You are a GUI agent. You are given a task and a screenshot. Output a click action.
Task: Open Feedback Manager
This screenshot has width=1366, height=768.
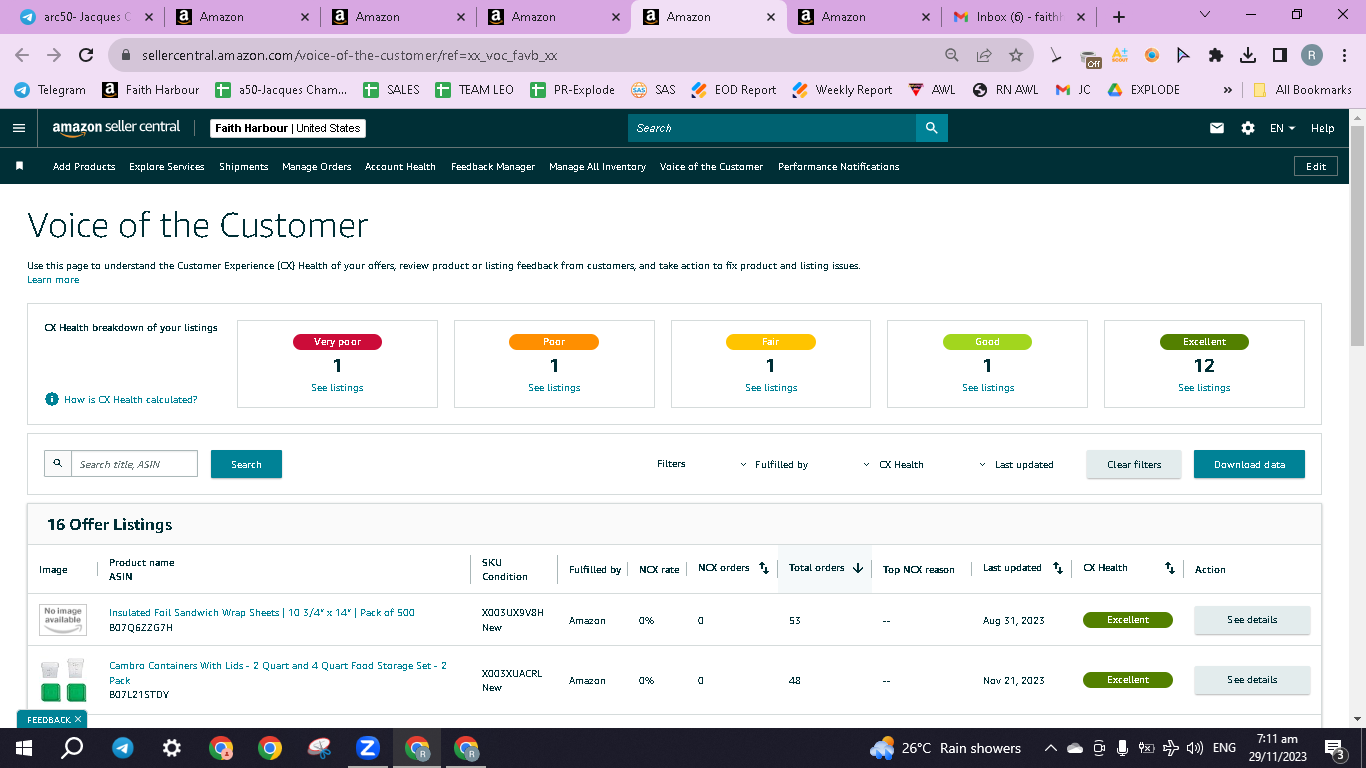493,166
